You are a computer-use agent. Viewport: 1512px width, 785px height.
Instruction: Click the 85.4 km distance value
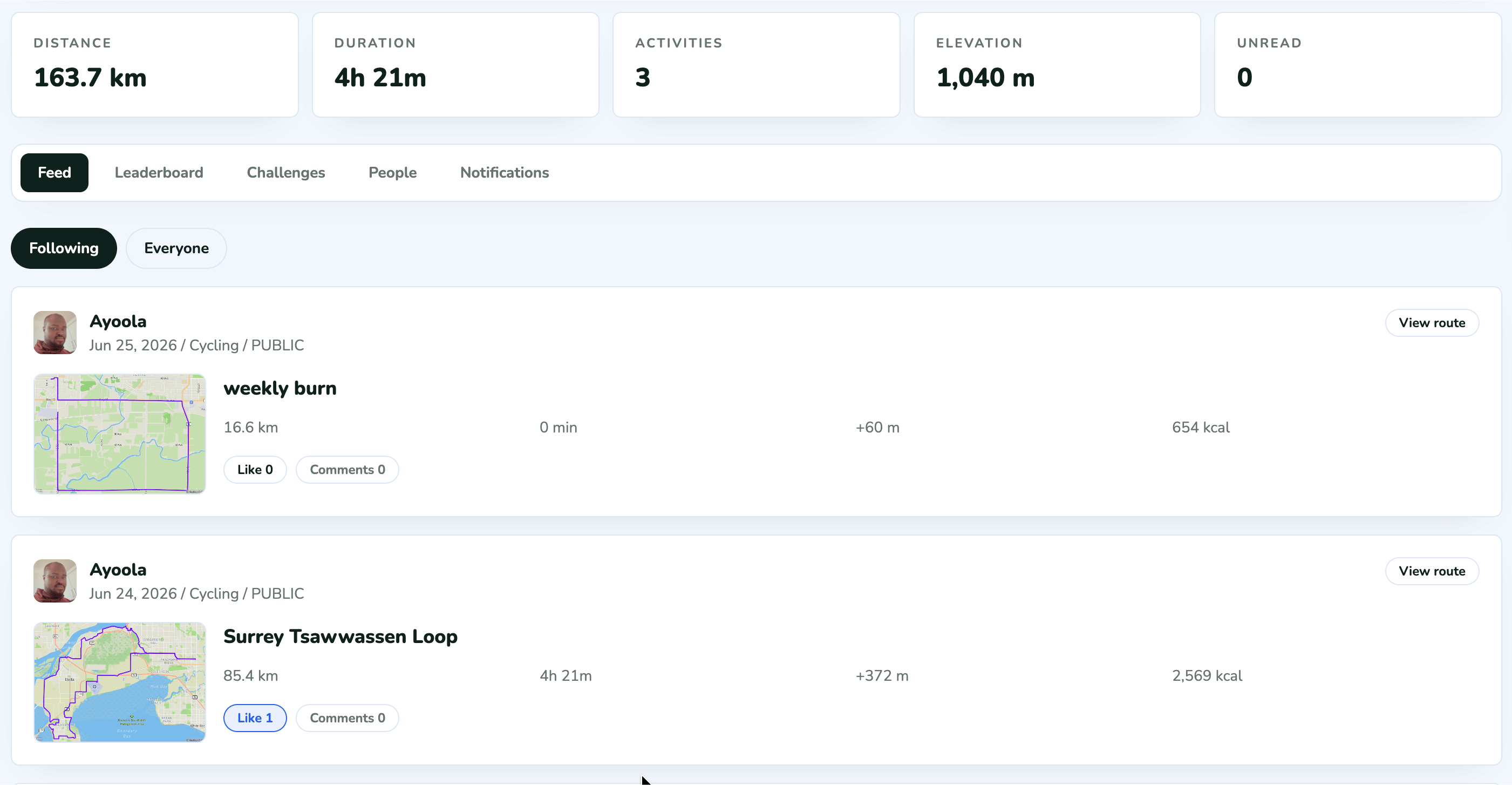[x=250, y=676]
